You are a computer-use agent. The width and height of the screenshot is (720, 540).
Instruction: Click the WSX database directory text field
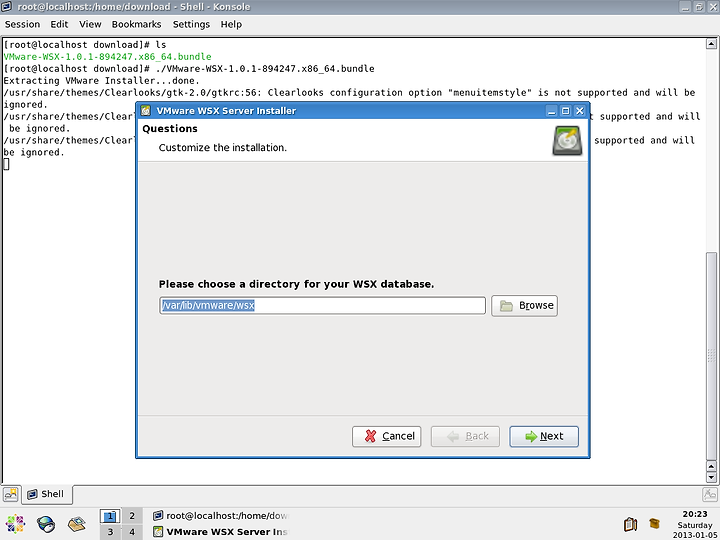(322, 305)
